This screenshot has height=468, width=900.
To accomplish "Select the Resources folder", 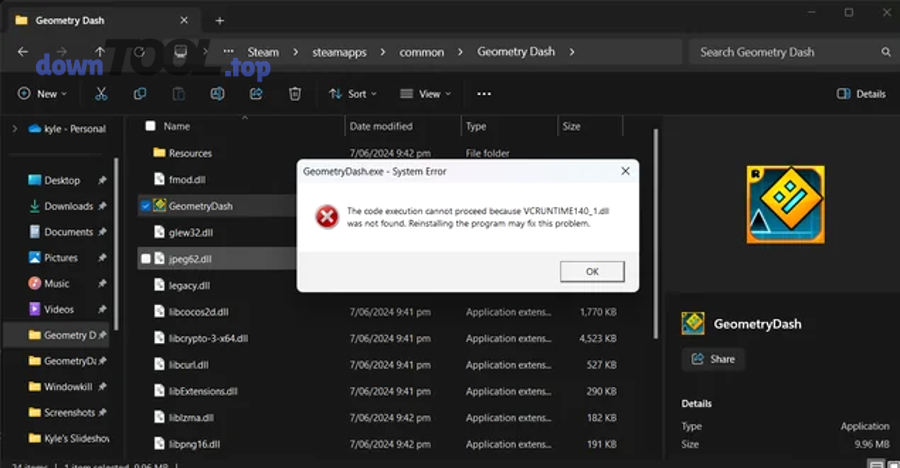I will pos(190,153).
